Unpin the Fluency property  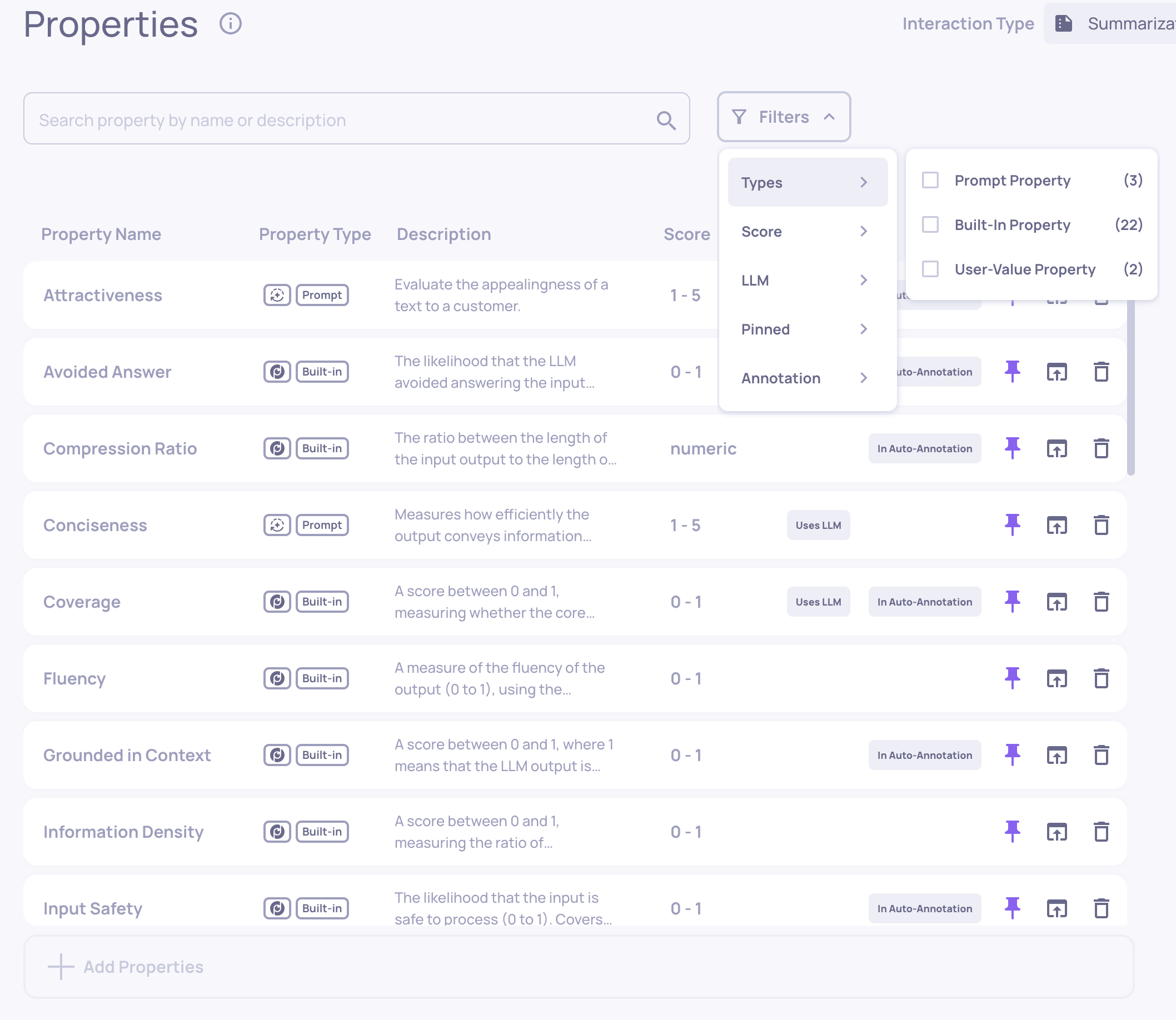(x=1012, y=678)
